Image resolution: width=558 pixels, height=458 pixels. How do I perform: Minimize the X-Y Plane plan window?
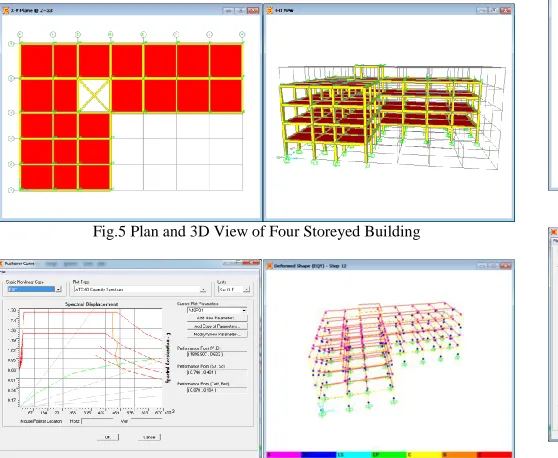[228, 11]
